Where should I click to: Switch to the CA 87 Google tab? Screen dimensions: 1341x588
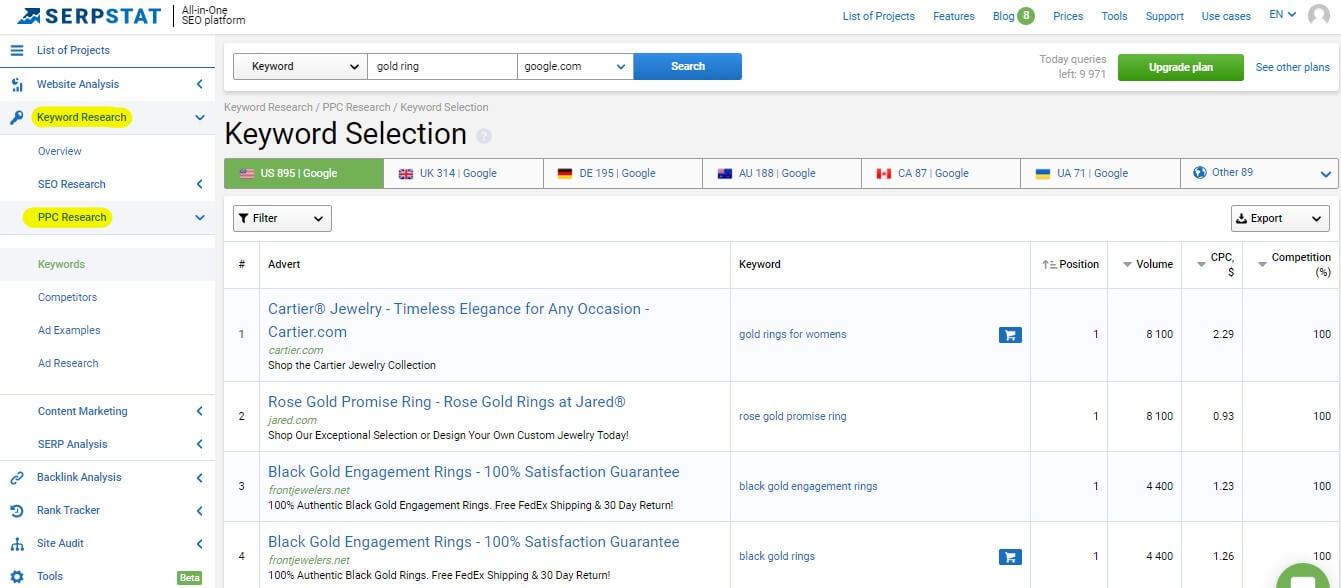[x=941, y=173]
